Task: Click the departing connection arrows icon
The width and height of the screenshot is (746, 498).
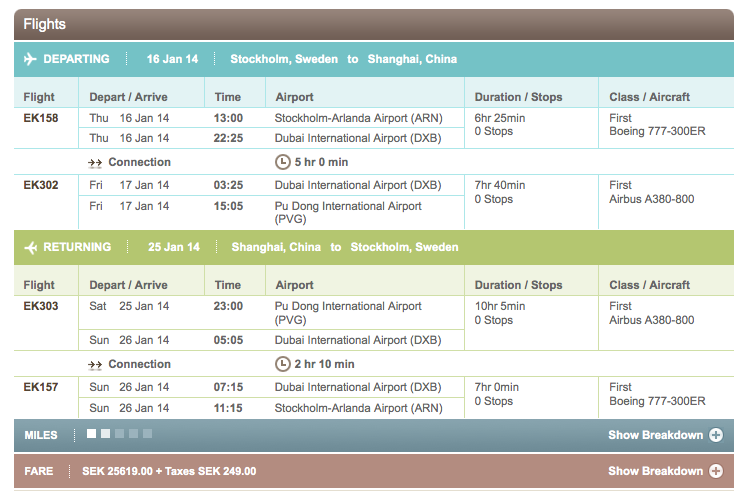Action: point(96,162)
